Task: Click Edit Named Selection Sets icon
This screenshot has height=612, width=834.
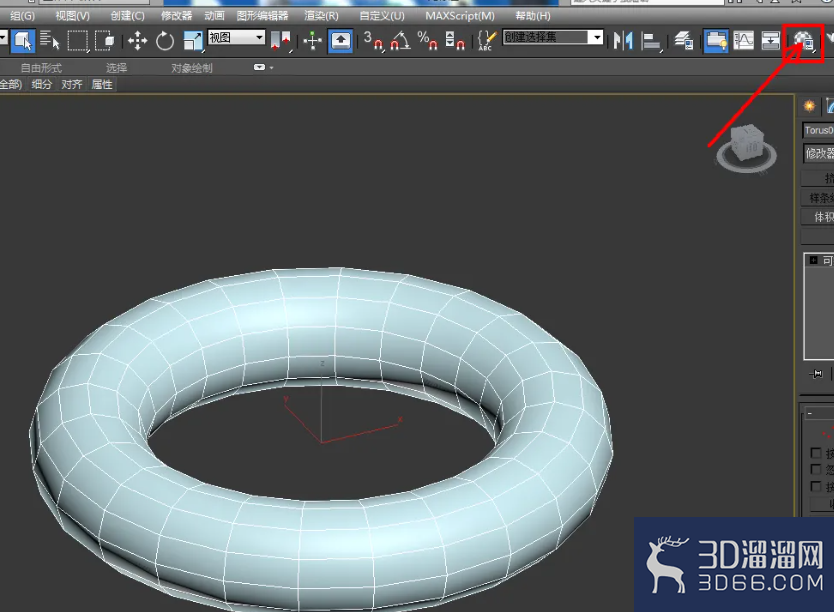Action: pos(487,41)
